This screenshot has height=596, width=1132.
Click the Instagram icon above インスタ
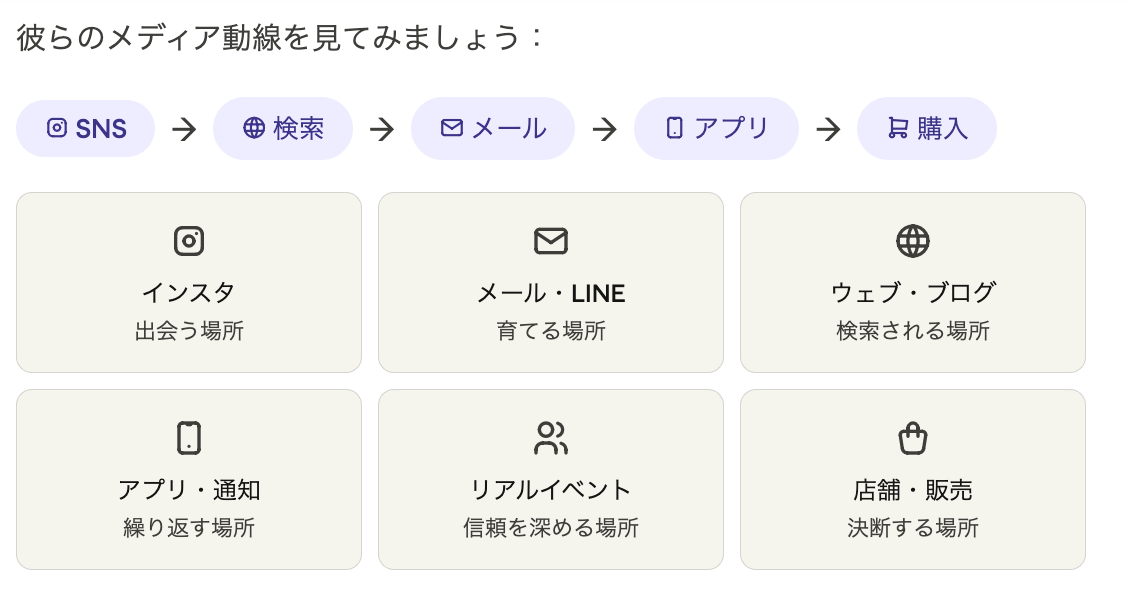pyautogui.click(x=189, y=241)
